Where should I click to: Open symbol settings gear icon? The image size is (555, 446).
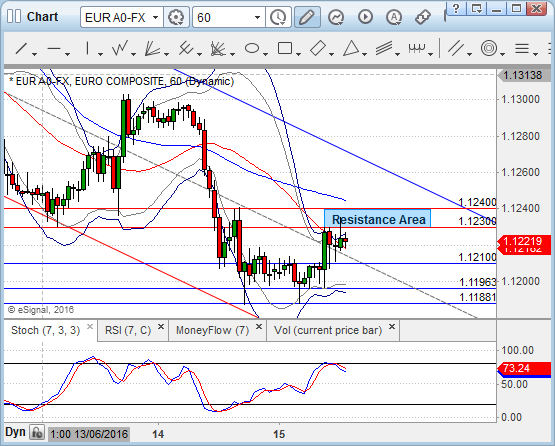point(176,17)
